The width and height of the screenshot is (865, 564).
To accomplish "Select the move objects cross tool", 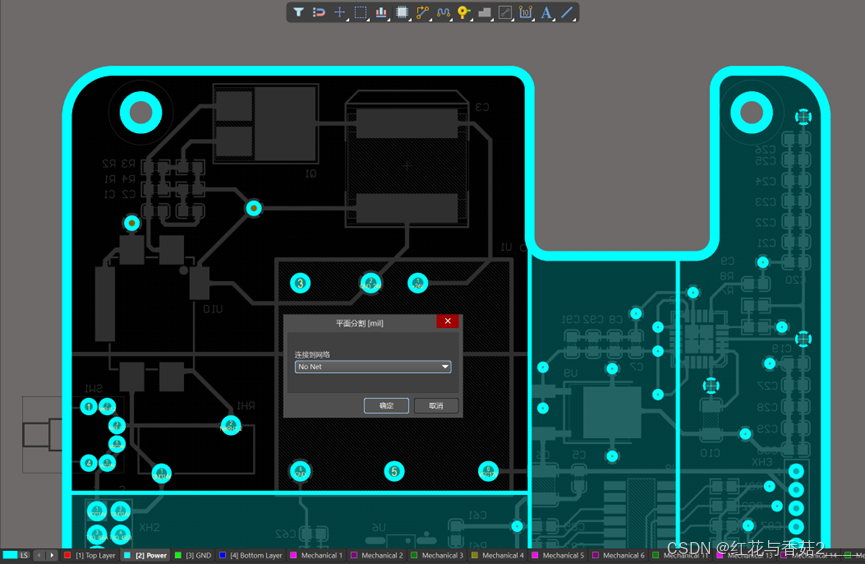I will 340,12.
